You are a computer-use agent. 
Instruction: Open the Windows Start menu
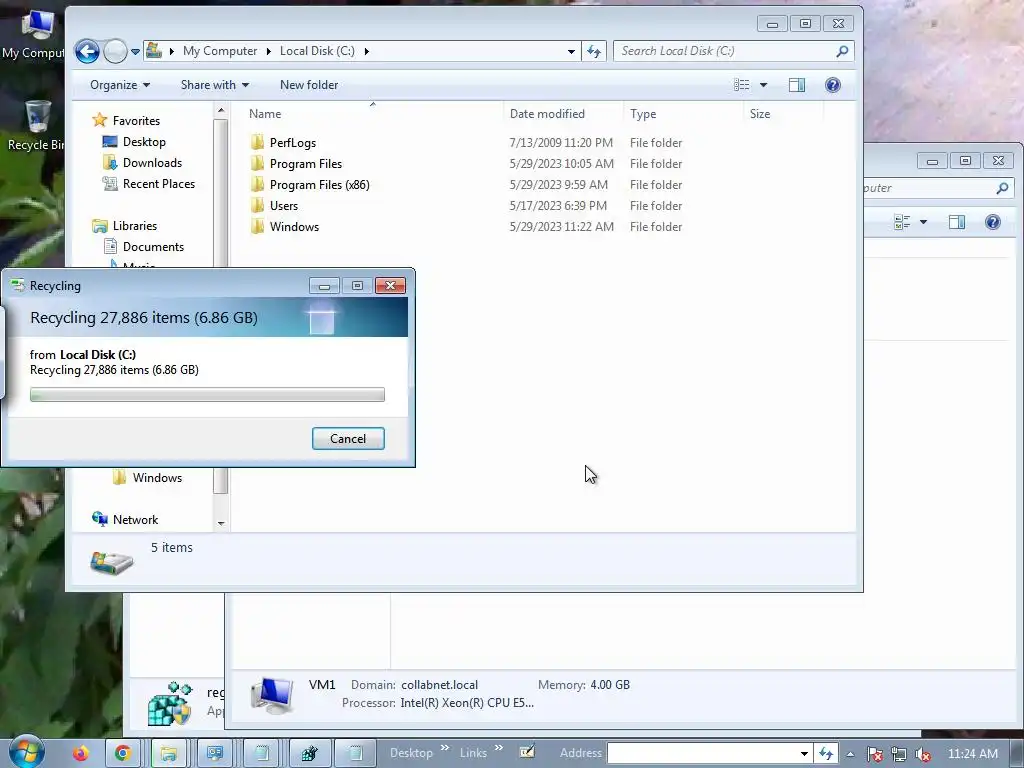tap(26, 752)
